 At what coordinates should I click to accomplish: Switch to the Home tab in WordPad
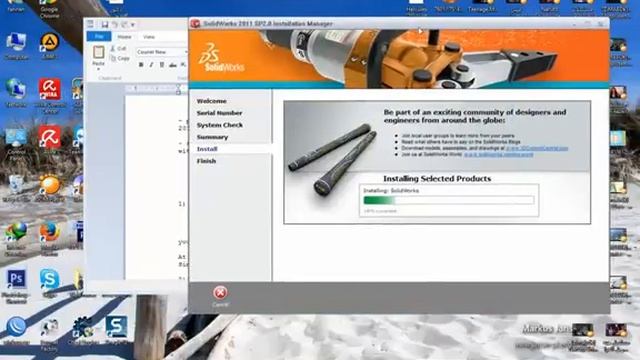click(x=124, y=37)
